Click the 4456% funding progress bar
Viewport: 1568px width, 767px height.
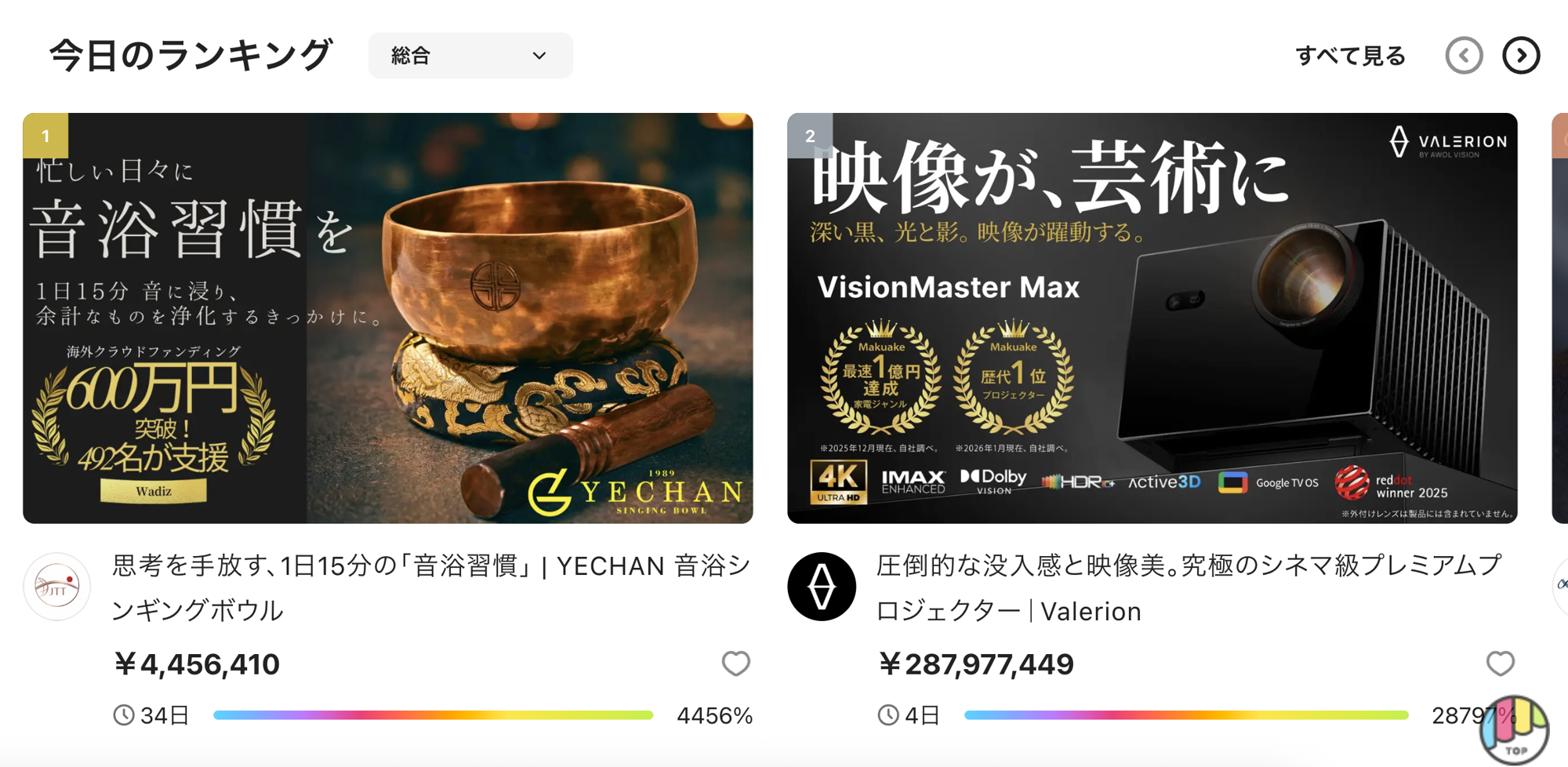coord(433,715)
